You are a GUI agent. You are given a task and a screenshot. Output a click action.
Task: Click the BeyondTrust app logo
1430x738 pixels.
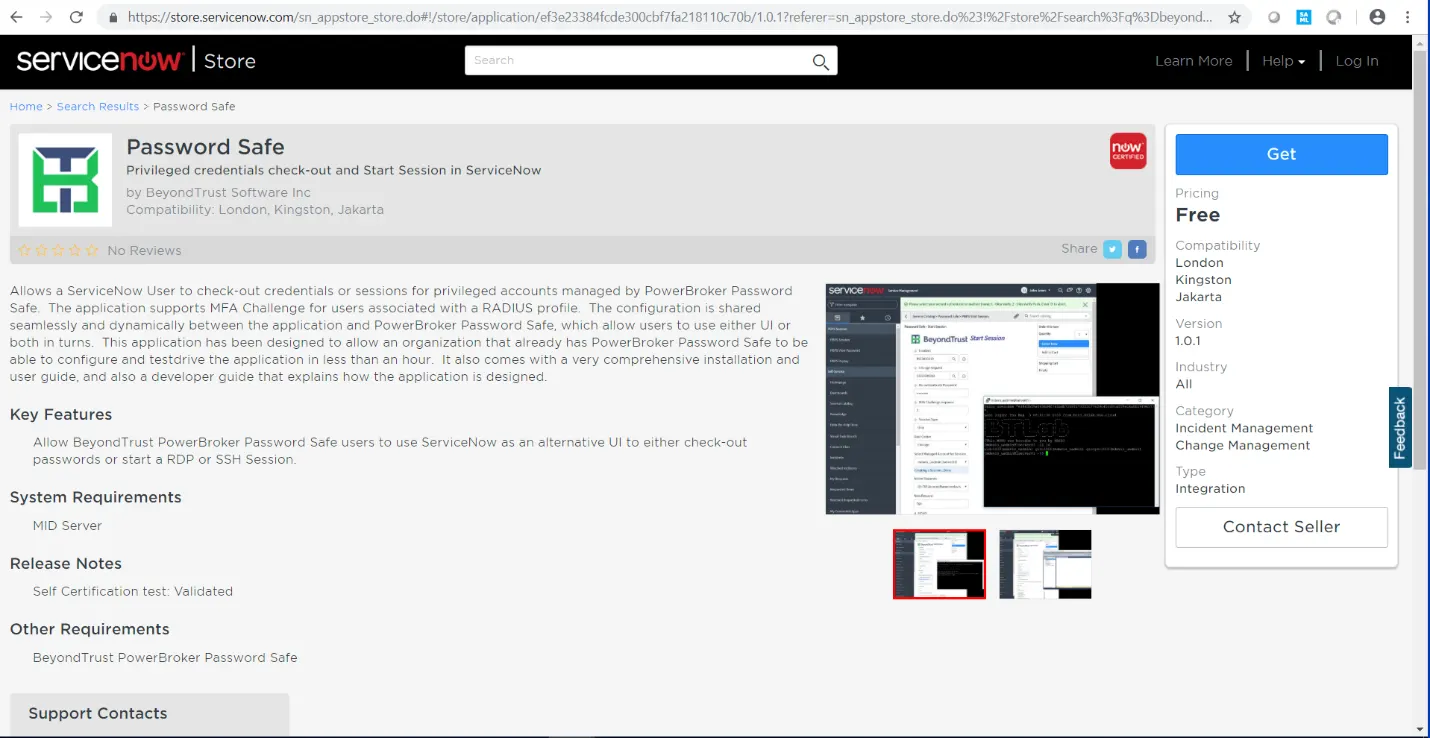pyautogui.click(x=65, y=180)
